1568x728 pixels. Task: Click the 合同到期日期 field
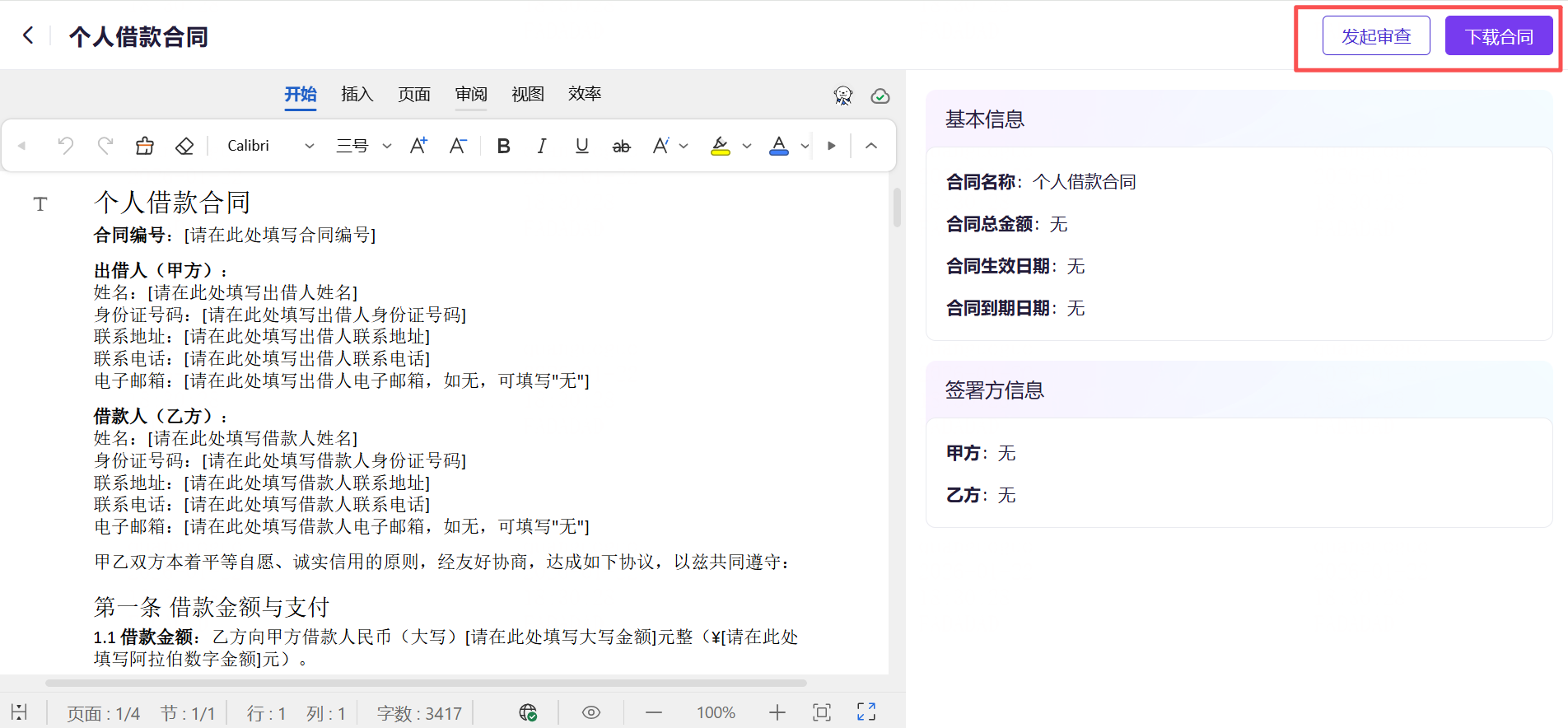1015,308
